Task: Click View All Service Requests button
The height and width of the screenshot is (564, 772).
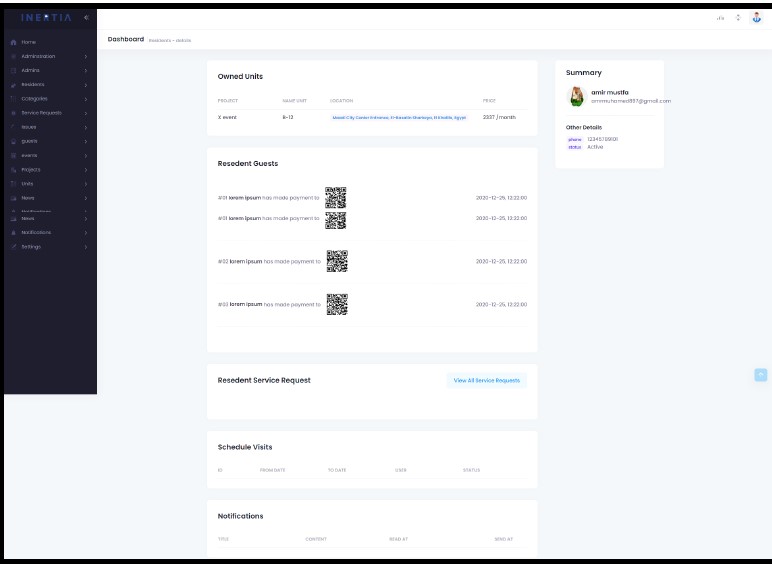Action: click(x=486, y=380)
